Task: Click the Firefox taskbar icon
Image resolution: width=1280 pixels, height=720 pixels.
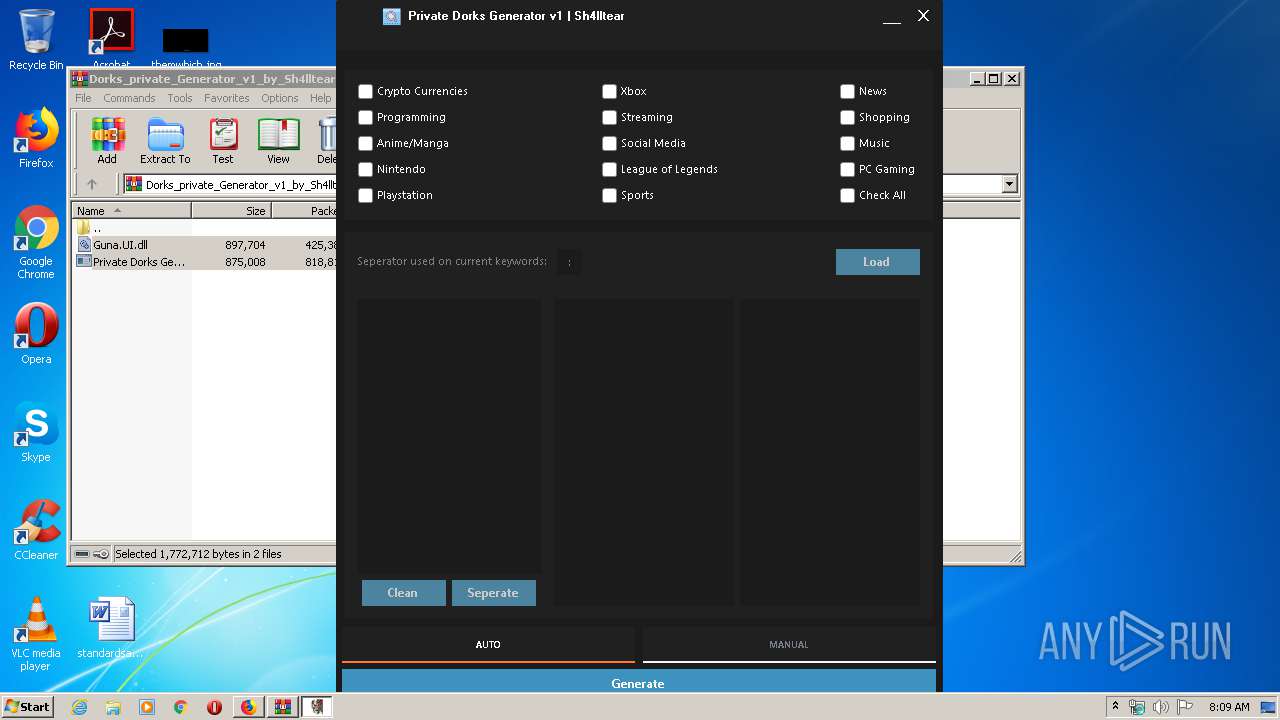Action: tap(248, 707)
